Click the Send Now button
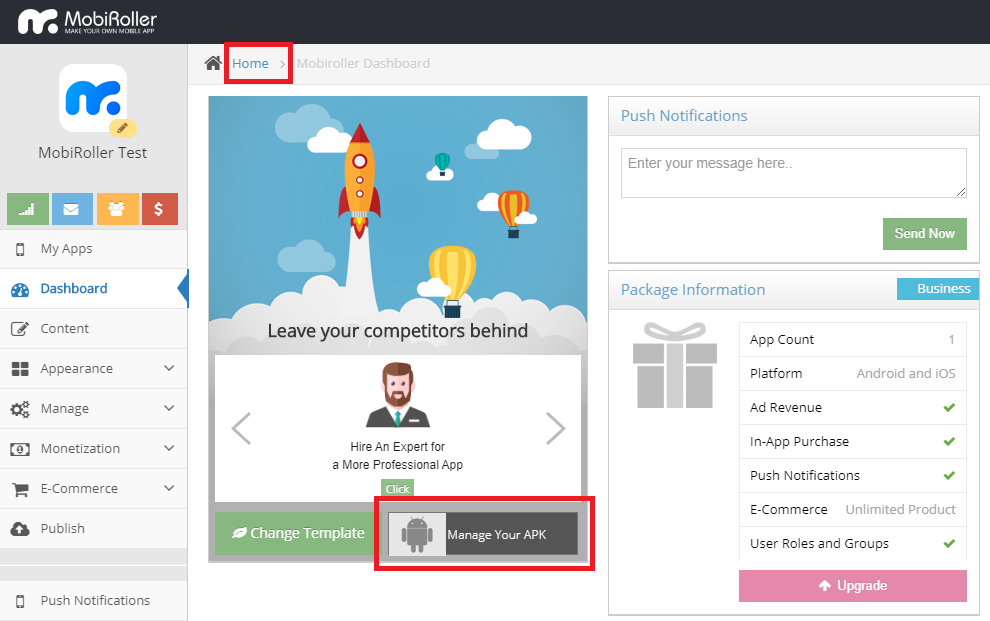The height and width of the screenshot is (621, 990). click(924, 234)
